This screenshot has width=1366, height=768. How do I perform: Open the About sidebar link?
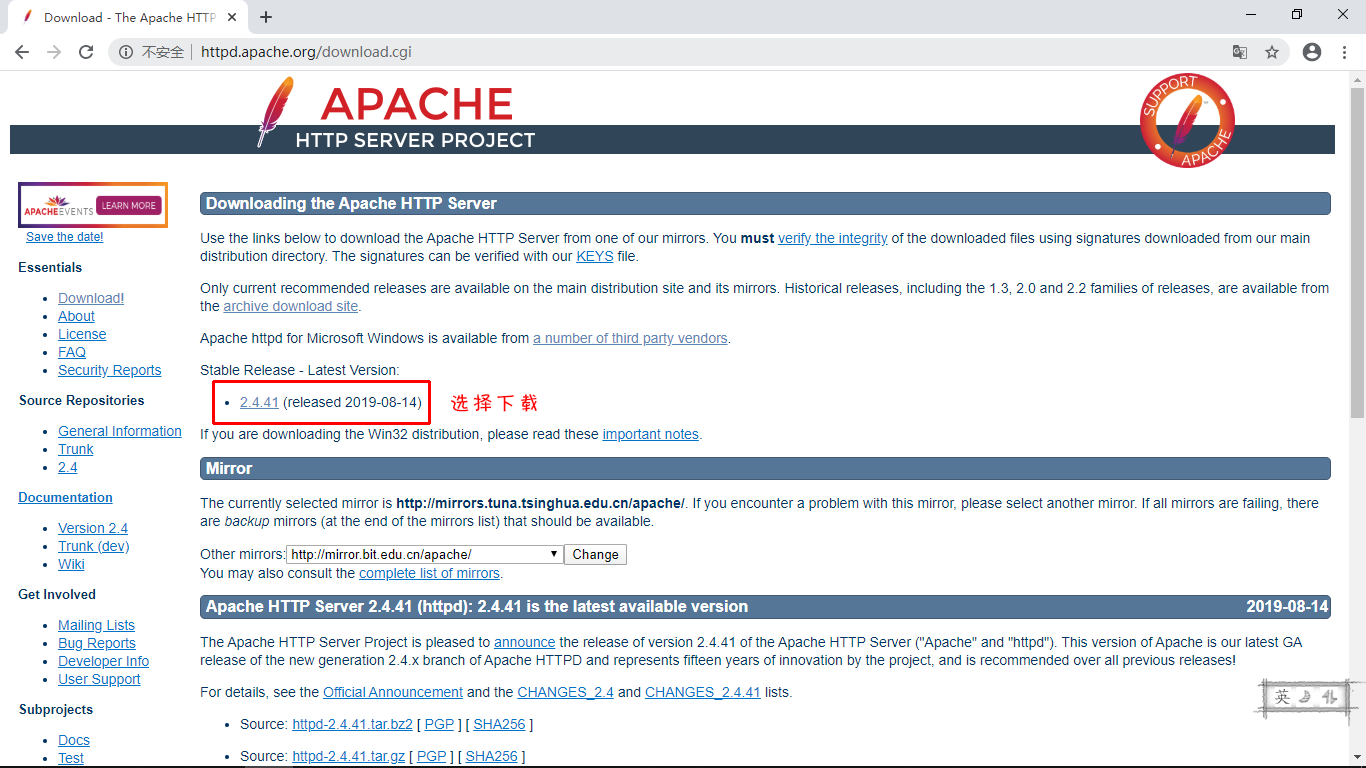pos(76,316)
